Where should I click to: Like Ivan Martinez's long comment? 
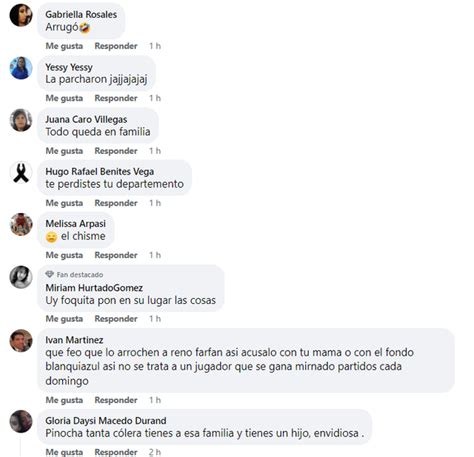click(64, 400)
